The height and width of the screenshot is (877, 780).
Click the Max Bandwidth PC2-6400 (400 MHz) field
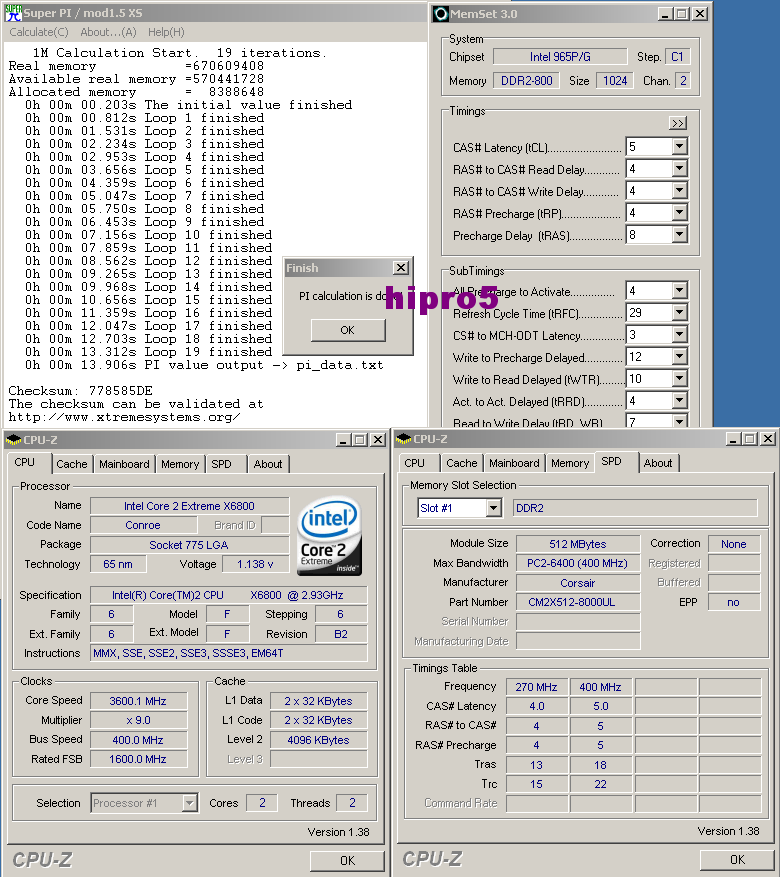click(578, 563)
